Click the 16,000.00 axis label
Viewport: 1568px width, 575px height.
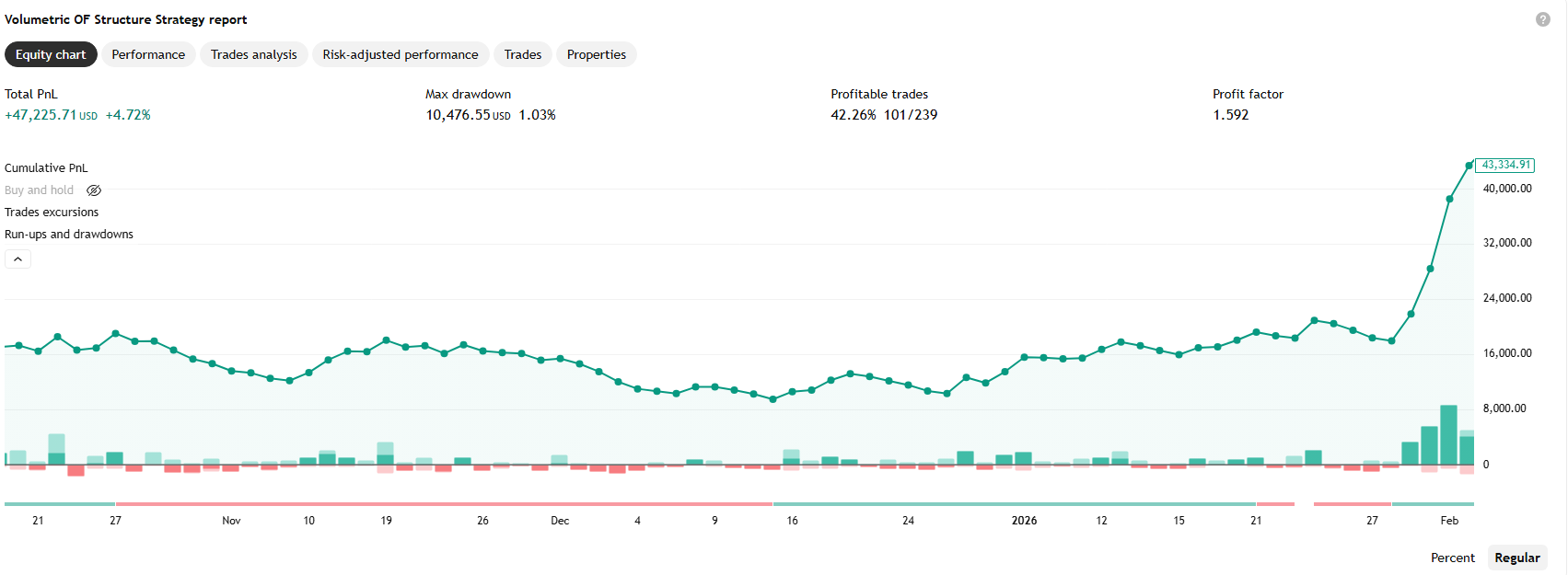[1507, 353]
